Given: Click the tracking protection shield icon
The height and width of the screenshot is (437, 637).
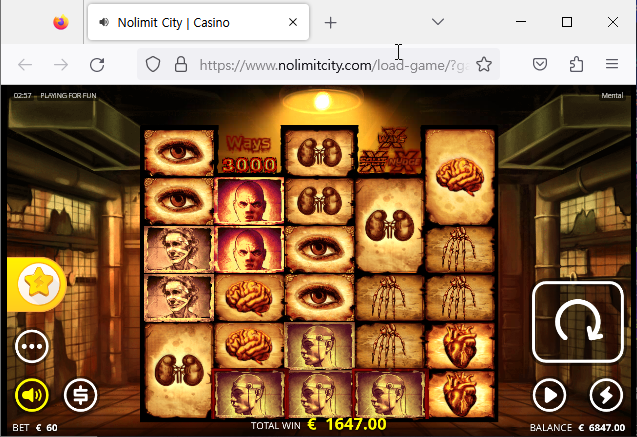Looking at the screenshot, I should (153, 64).
